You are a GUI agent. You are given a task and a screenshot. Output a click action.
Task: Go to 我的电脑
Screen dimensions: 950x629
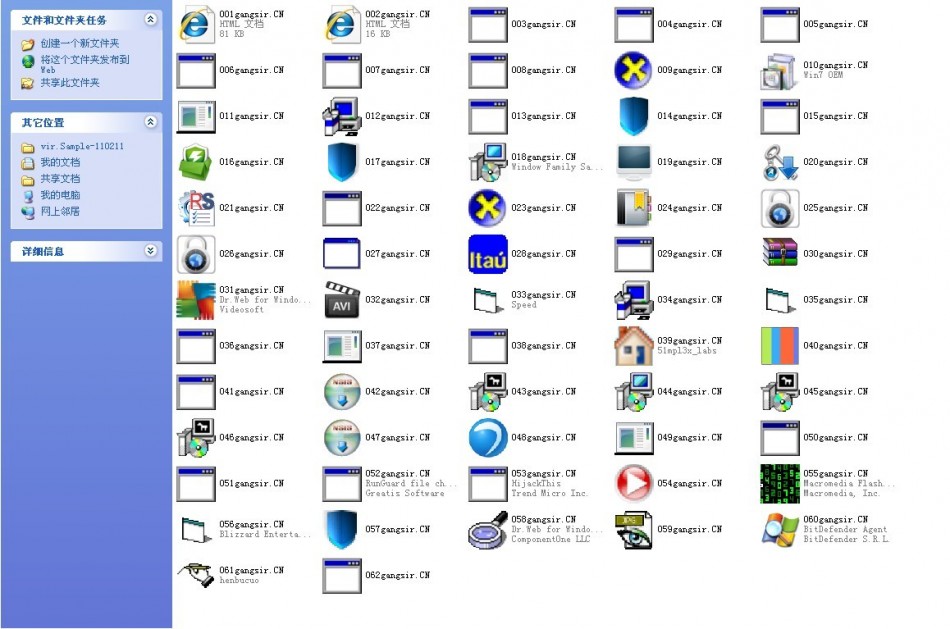pyautogui.click(x=60, y=195)
